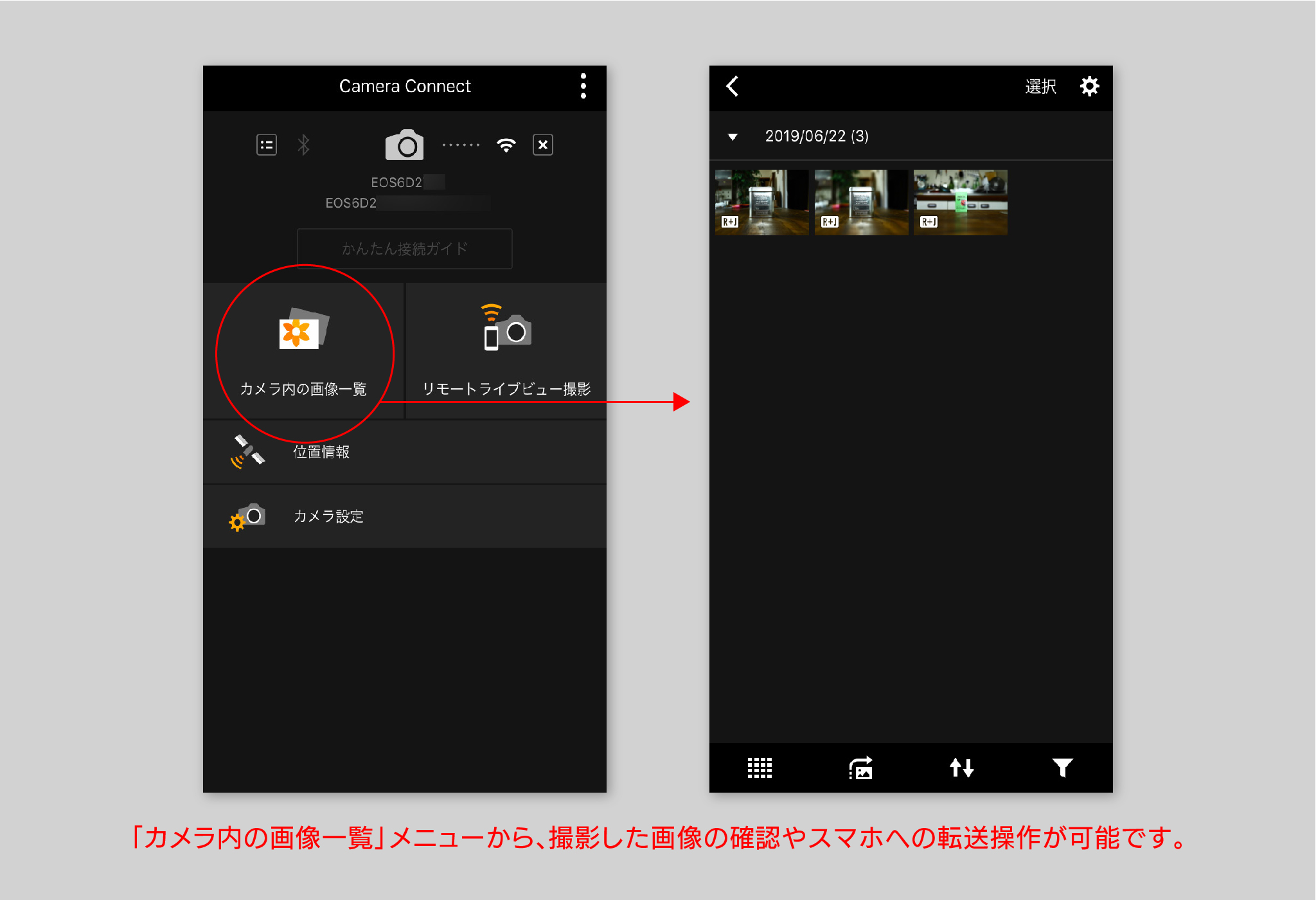Tap 選択 to select images
Viewport: 1316px width, 900px height.
[1040, 86]
